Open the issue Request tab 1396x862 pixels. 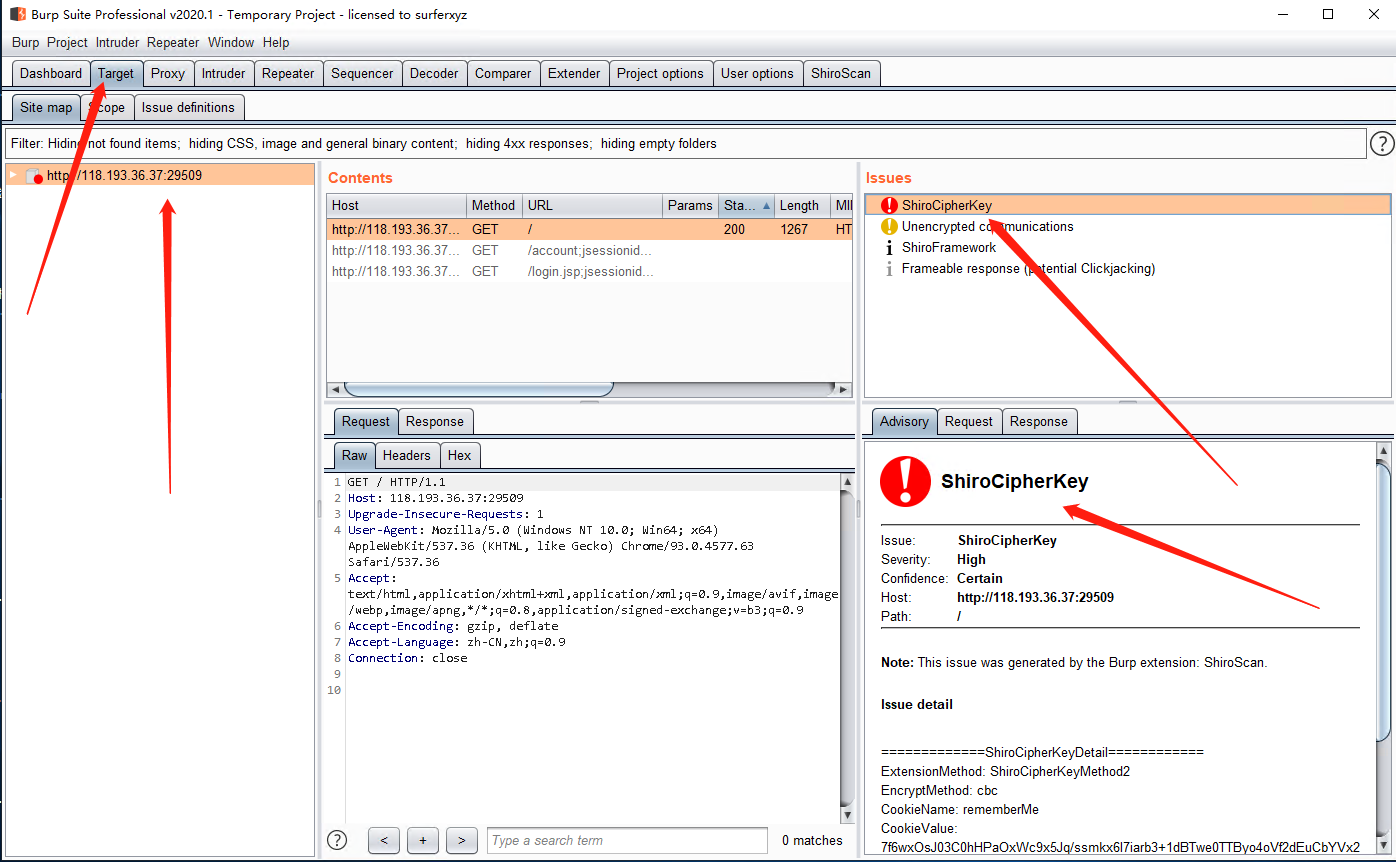[969, 421]
